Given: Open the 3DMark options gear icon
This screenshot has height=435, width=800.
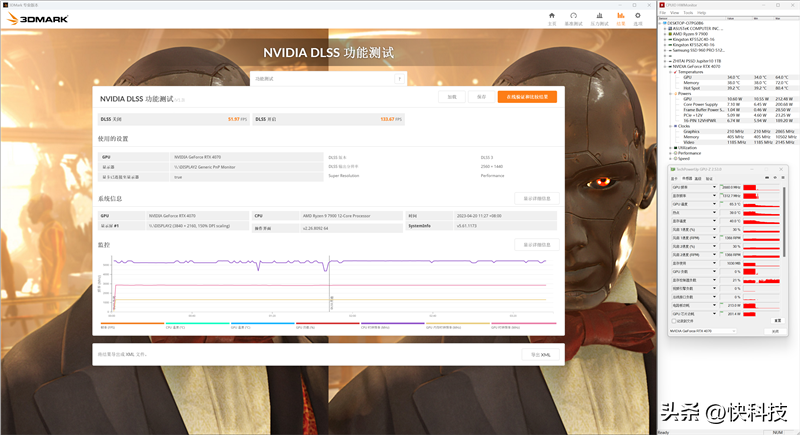Looking at the screenshot, I should pos(638,18).
